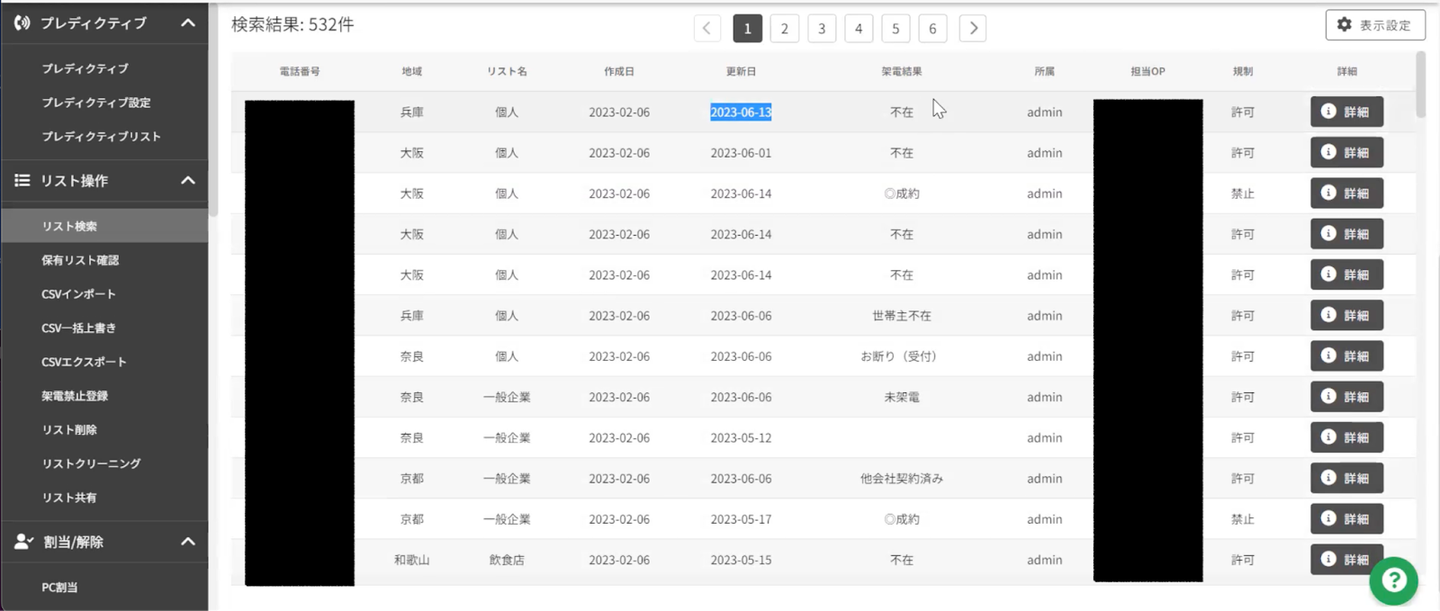The height and width of the screenshot is (611, 1440).
Task: Click the gear icon in 表示設定
Action: 1344,25
